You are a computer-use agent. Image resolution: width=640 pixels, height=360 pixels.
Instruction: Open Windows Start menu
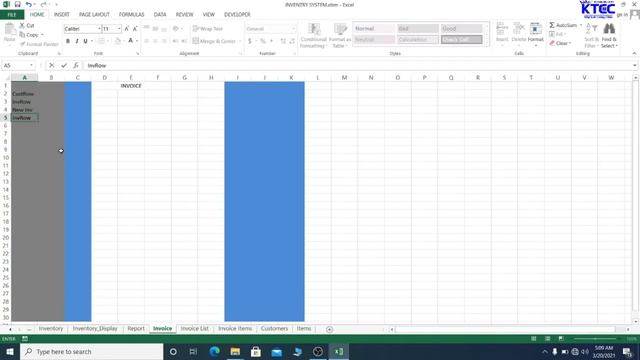point(10,351)
